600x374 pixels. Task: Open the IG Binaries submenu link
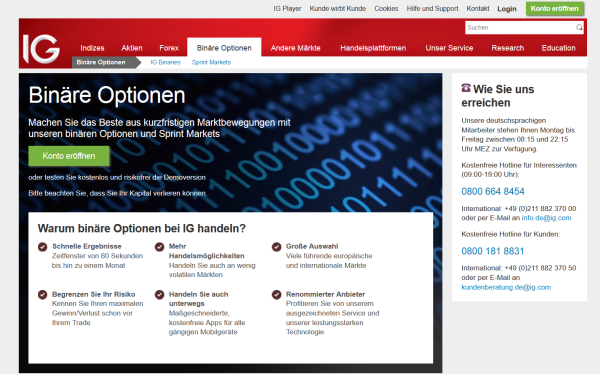coord(165,62)
